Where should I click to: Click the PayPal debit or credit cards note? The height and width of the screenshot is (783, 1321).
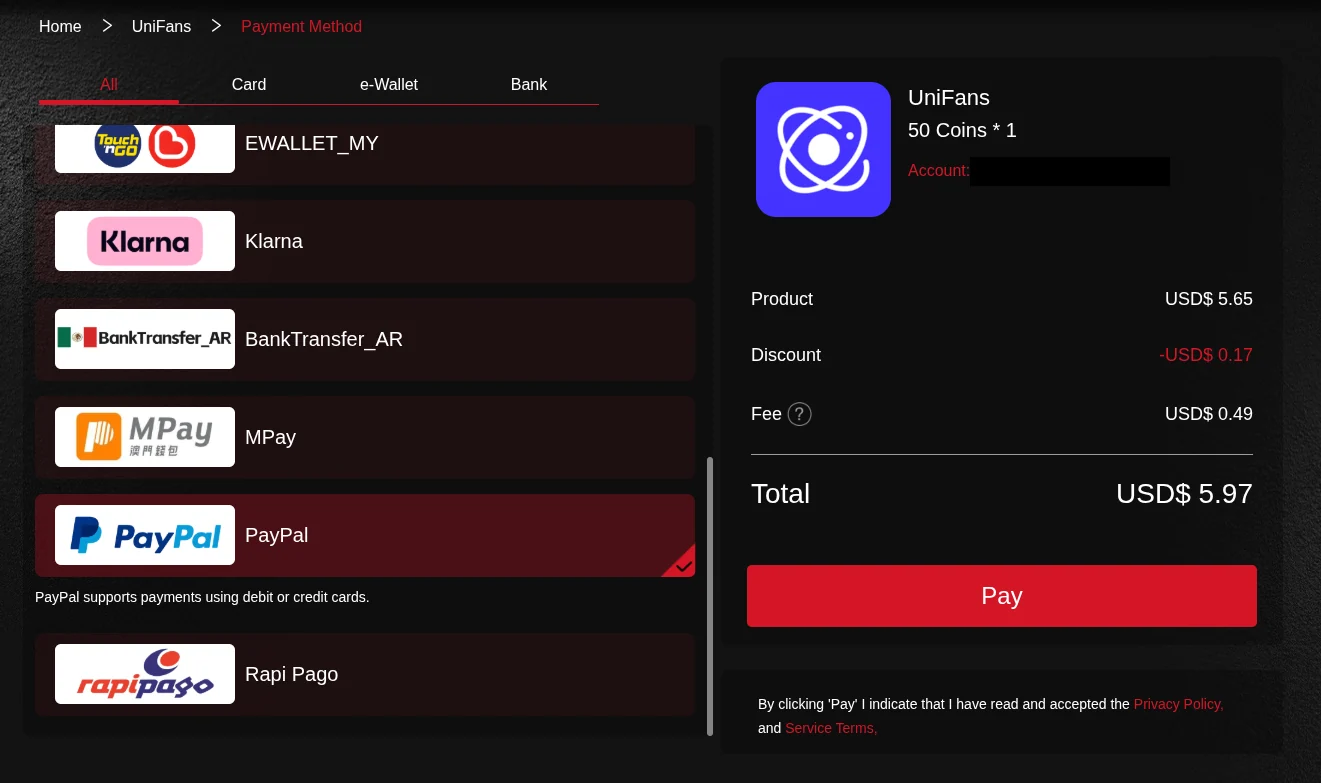pyautogui.click(x=202, y=597)
